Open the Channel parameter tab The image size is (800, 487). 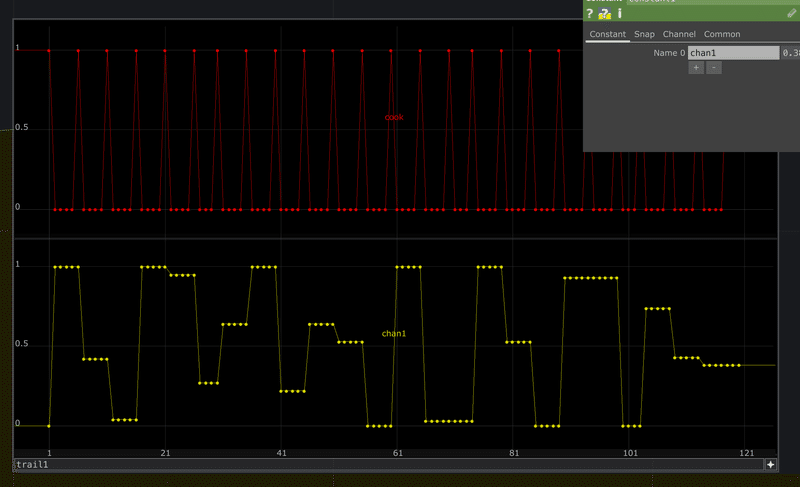coord(679,34)
